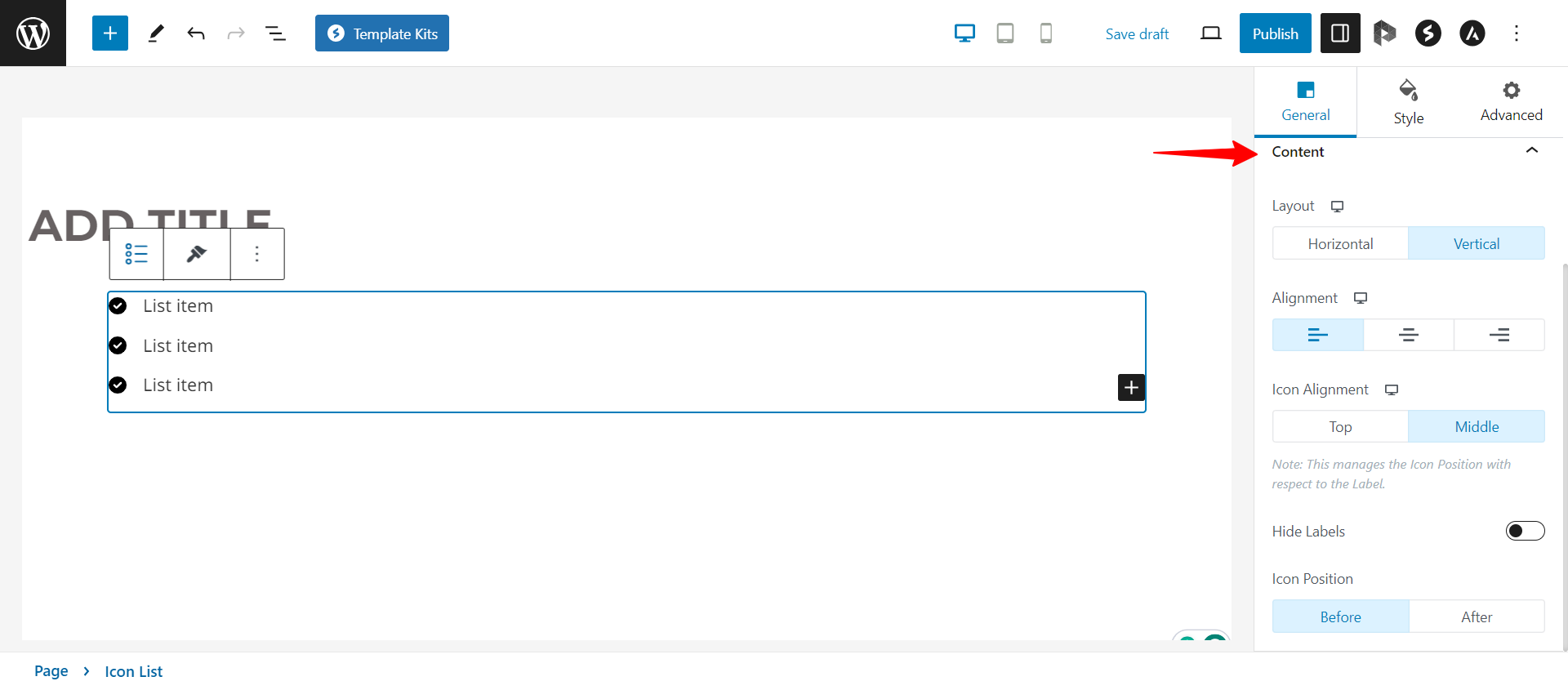Image resolution: width=1568 pixels, height=690 pixels.
Task: Set Icon Alignment to Top
Action: click(1340, 426)
